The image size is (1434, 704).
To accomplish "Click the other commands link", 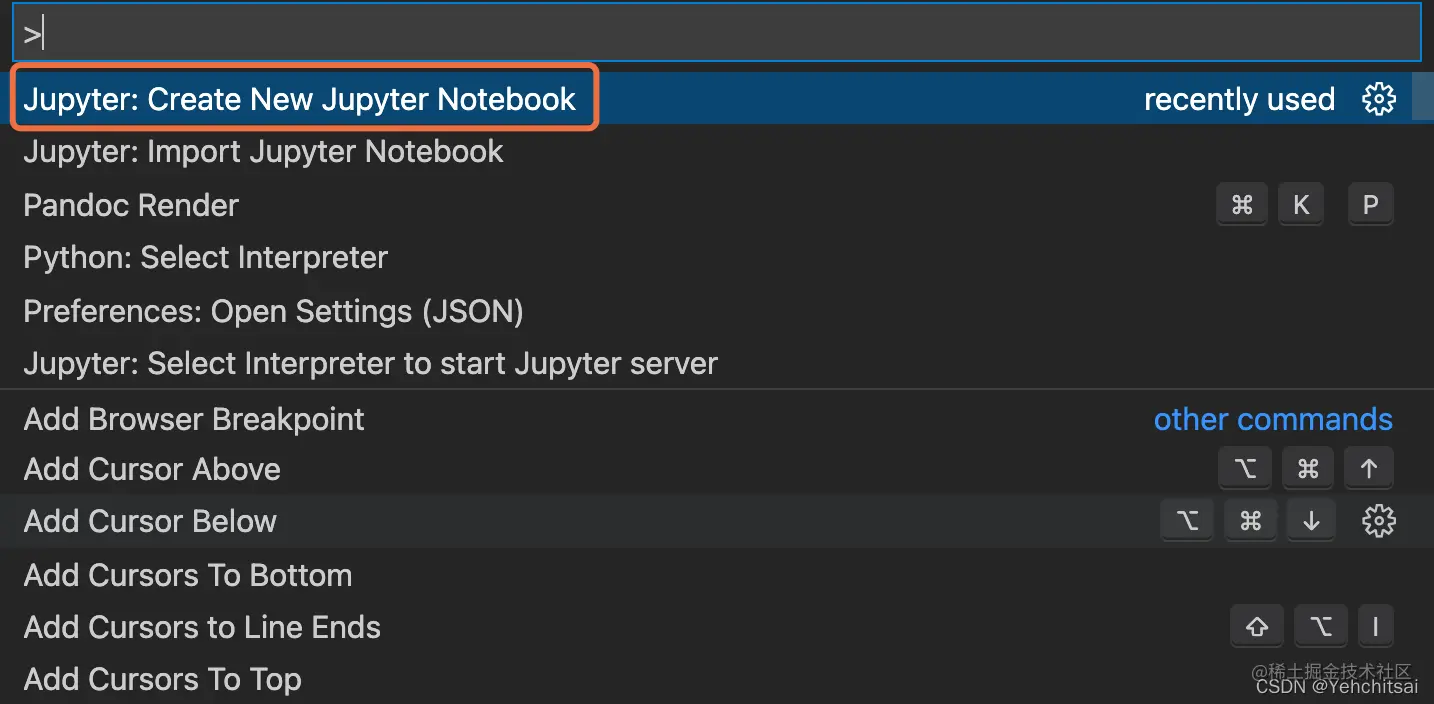I will click(1273, 419).
